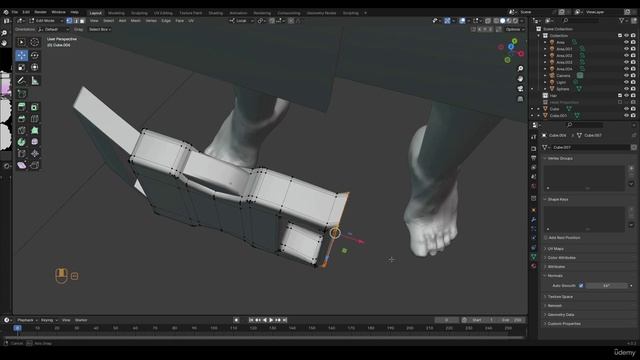
Task: Play animation in timeline
Action: coord(271,320)
